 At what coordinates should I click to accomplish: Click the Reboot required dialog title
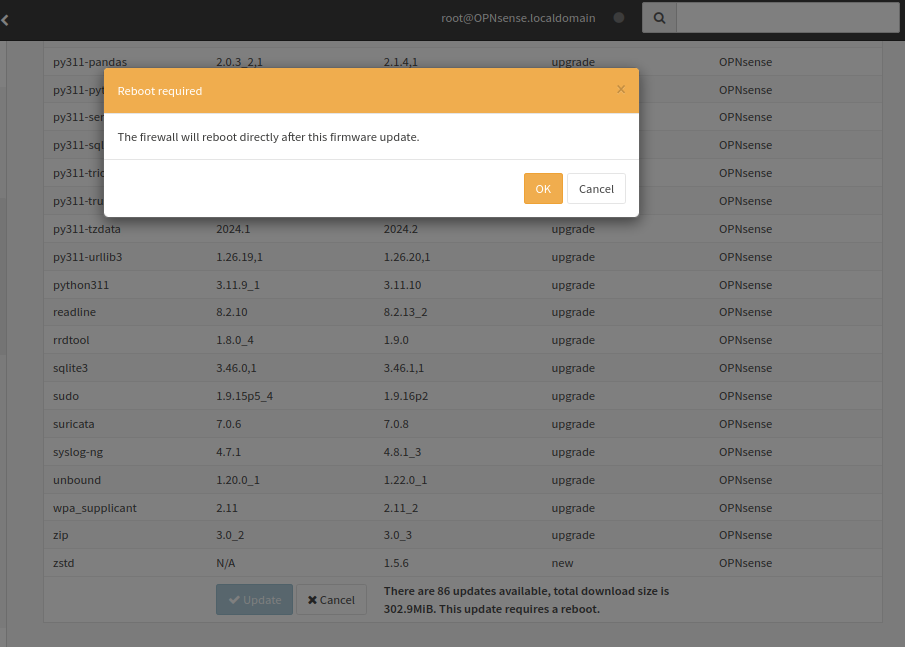click(x=160, y=91)
